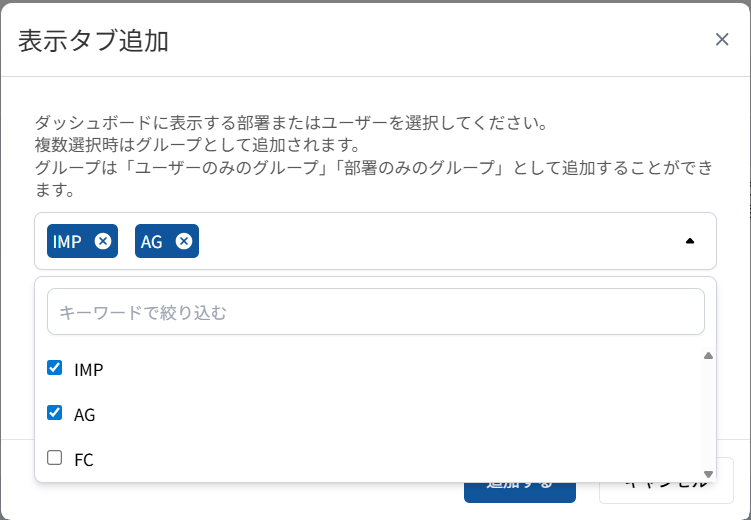Click the AG selected tag text
This screenshot has height=520, width=751.
[x=152, y=241]
